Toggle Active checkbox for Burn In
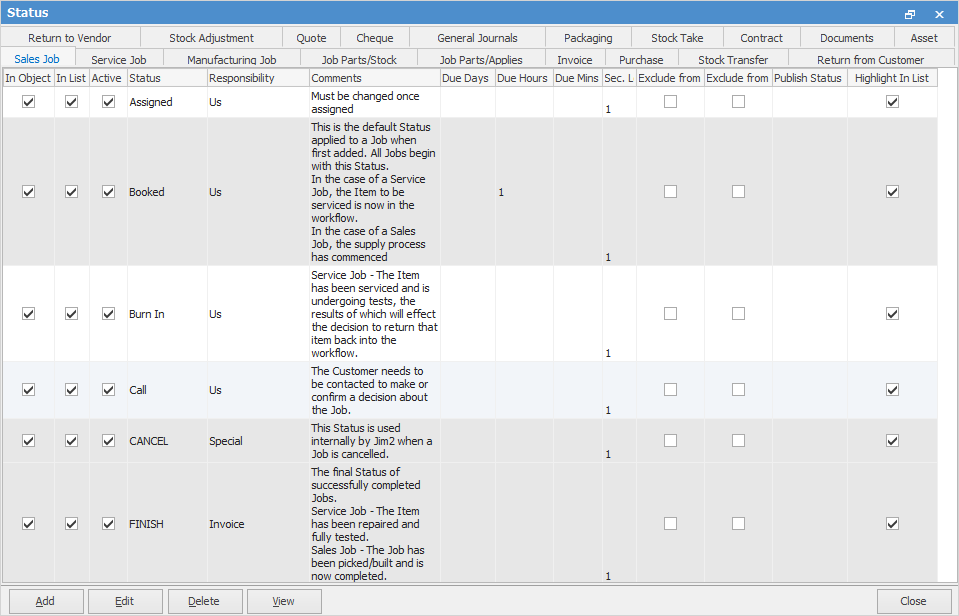Viewport: 959px width, 616px height. [108, 313]
